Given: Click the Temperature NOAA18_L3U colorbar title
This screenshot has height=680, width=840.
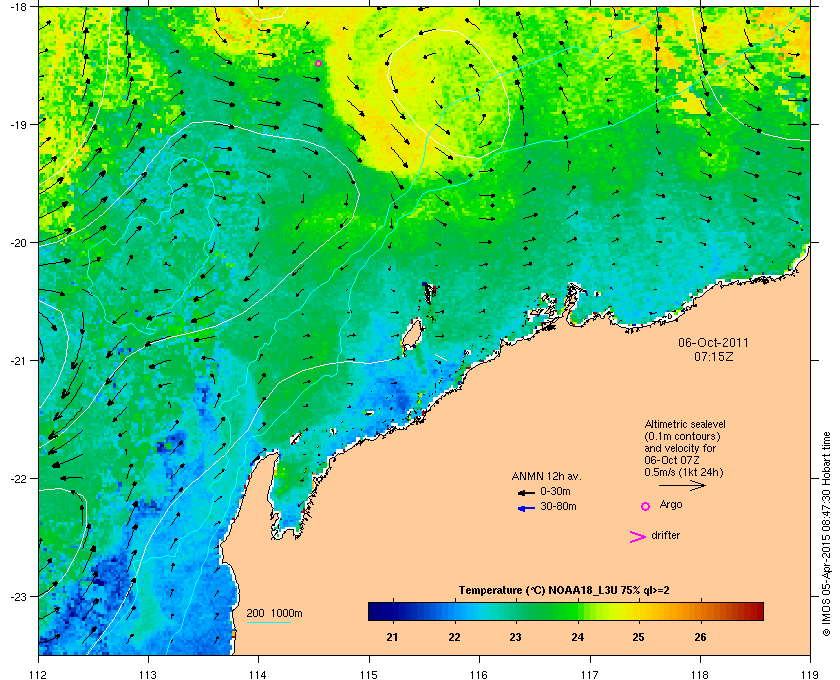Looking at the screenshot, I should coord(564,590).
